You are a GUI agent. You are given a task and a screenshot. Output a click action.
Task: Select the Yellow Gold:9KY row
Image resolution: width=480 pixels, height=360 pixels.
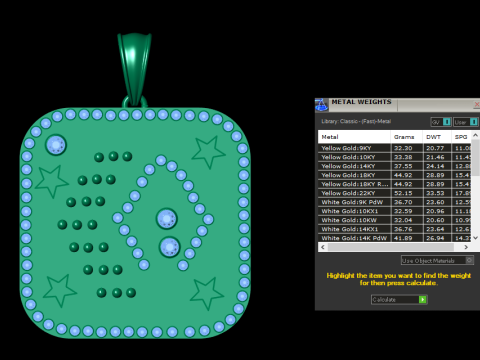pyautogui.click(x=395, y=148)
